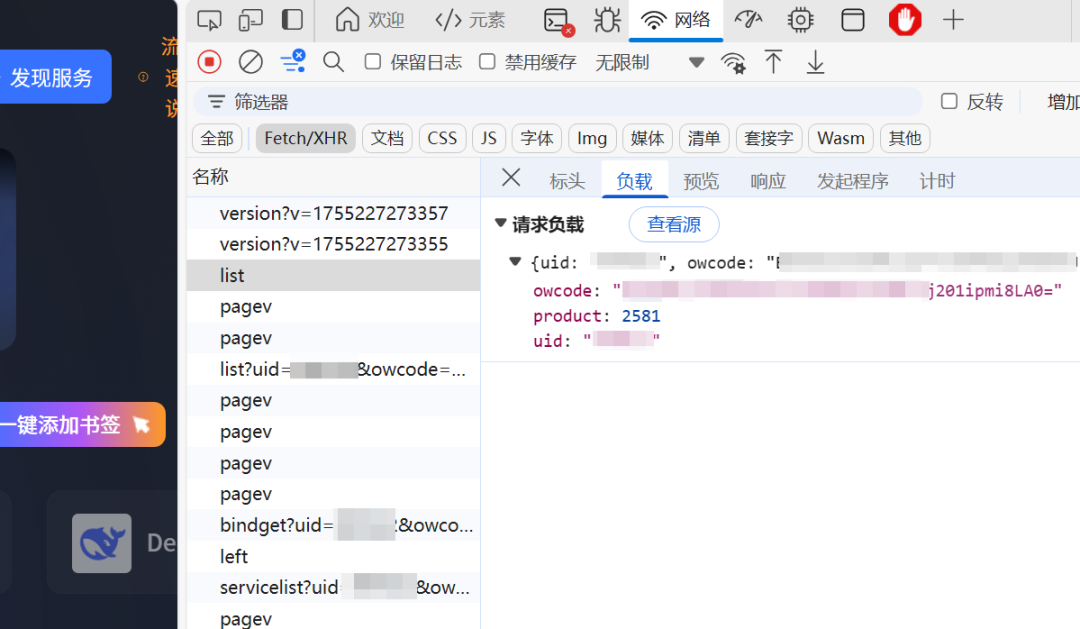Open the bug-shaped sources debugger icon
The image size is (1080, 629).
pos(607,20)
